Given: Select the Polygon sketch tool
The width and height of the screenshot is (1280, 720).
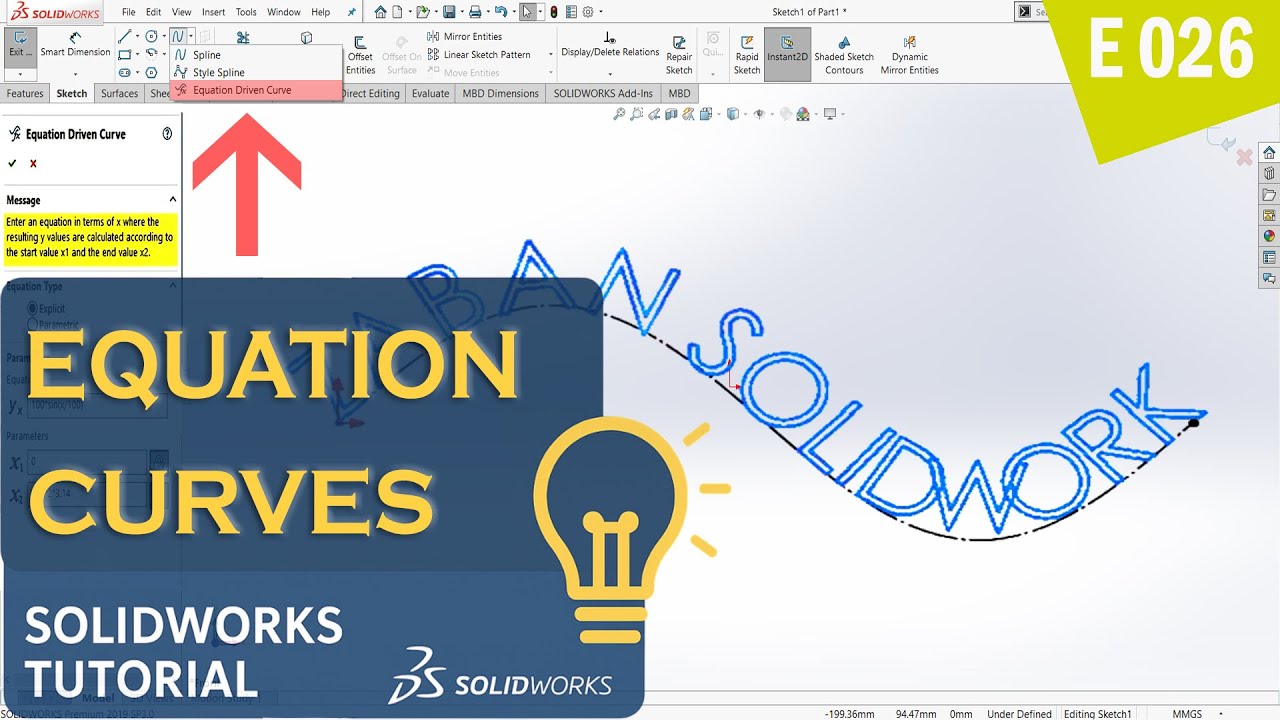Looking at the screenshot, I should pyautogui.click(x=151, y=72).
